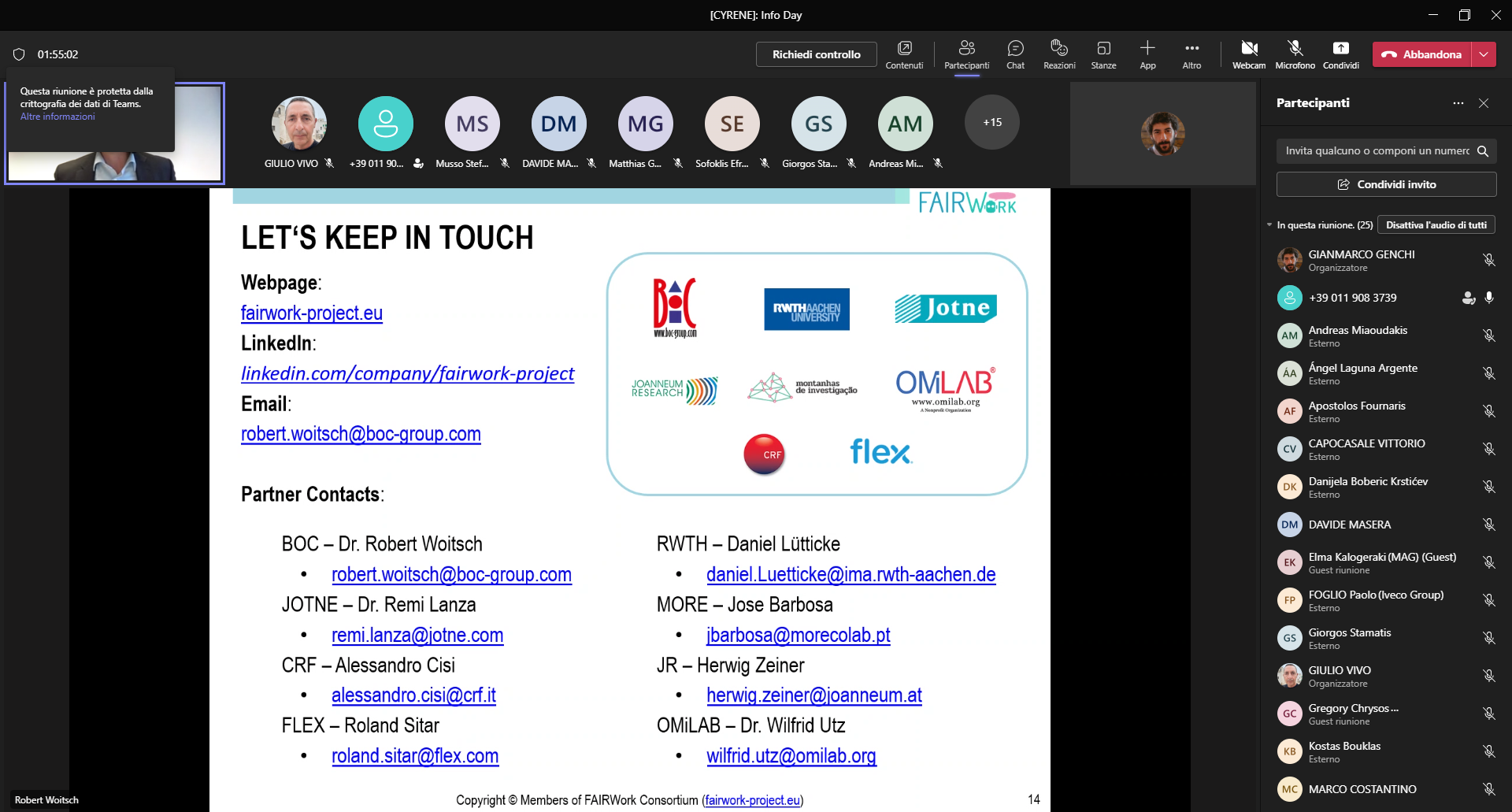Open the Contenuti panel icon

904,54
